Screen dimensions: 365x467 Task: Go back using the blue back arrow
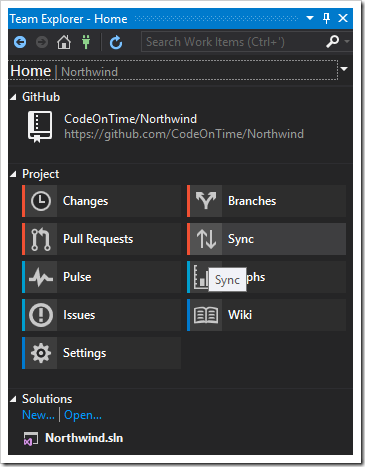pyautogui.click(x=20, y=42)
